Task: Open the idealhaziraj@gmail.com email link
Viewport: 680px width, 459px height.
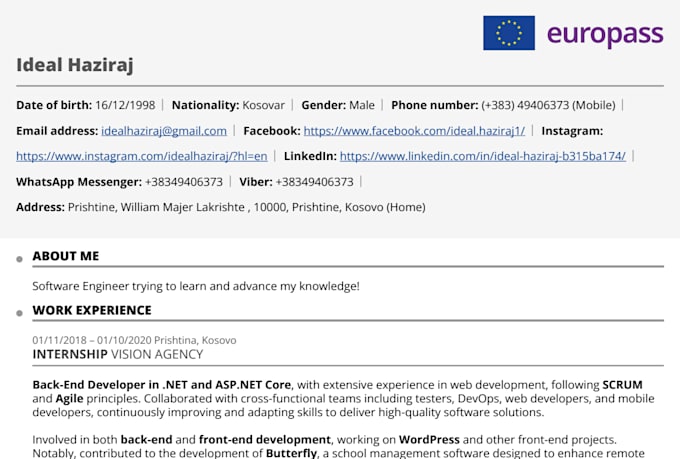Action: [x=164, y=131]
